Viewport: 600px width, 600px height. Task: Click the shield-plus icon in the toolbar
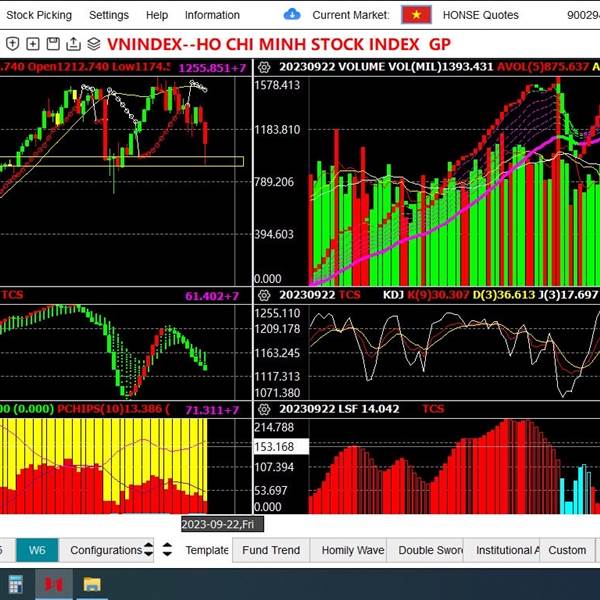click(12, 44)
